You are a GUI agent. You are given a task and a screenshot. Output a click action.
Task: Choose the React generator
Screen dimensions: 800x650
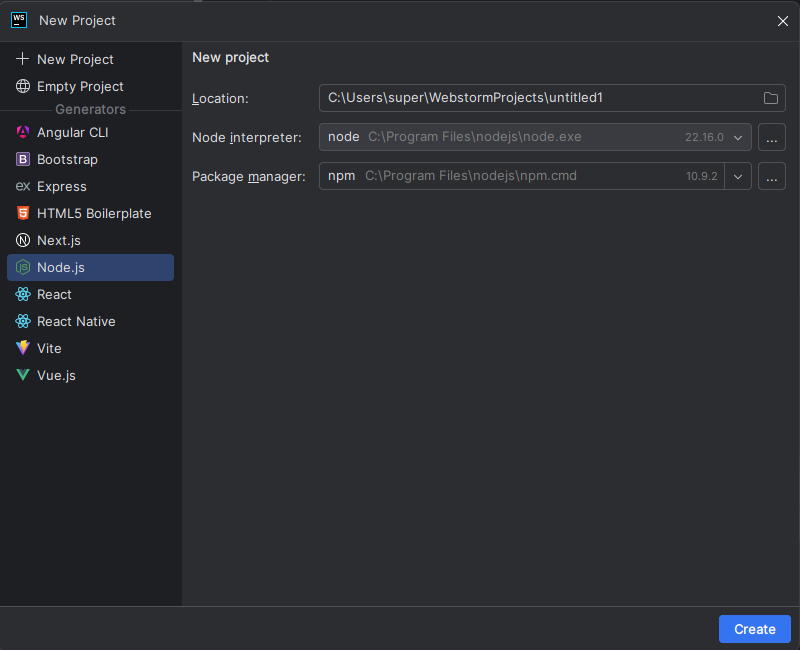tap(91, 294)
